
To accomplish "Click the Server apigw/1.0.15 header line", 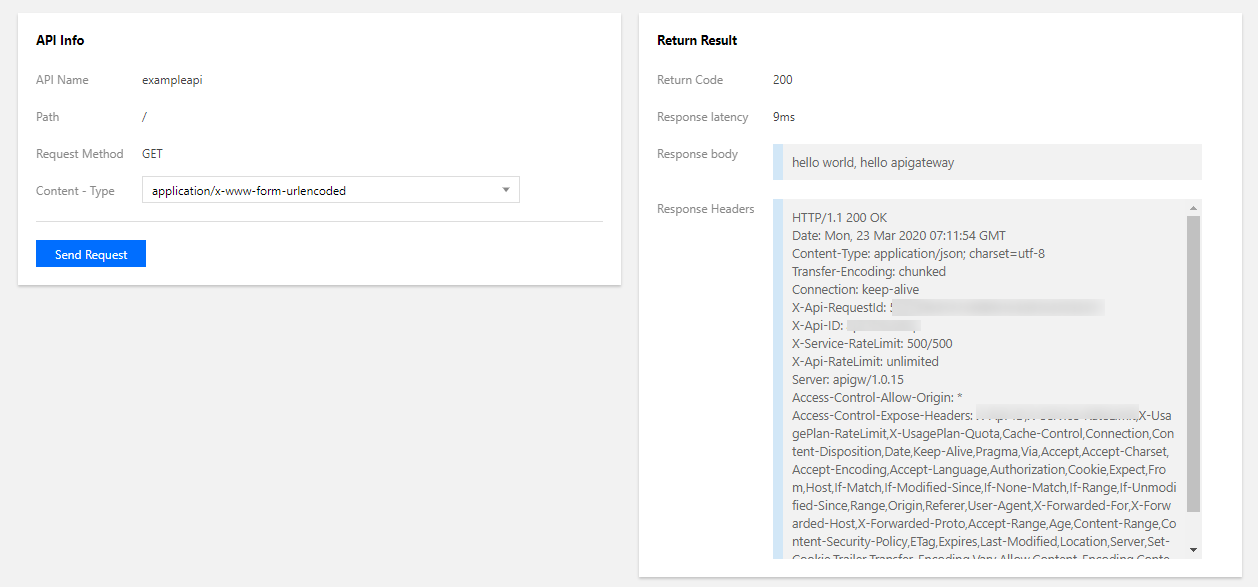I will pyautogui.click(x=847, y=380).
